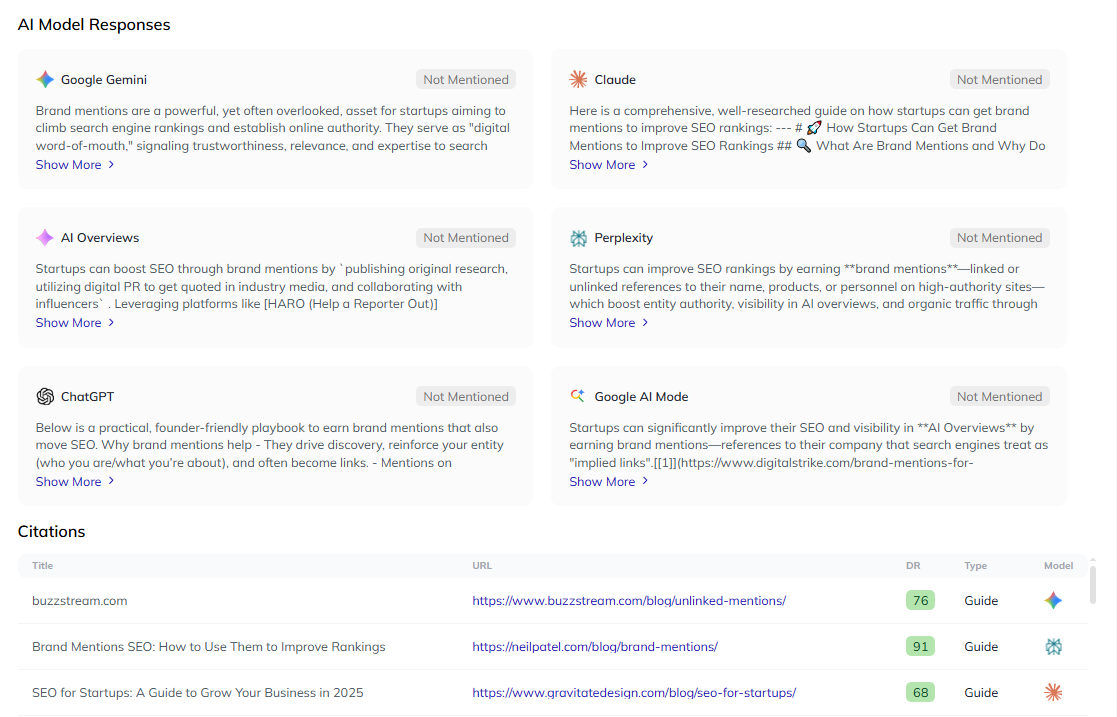Click 'SEO for Startups: A Guide' title
Screen dimensions: 1117x717
(x=197, y=693)
